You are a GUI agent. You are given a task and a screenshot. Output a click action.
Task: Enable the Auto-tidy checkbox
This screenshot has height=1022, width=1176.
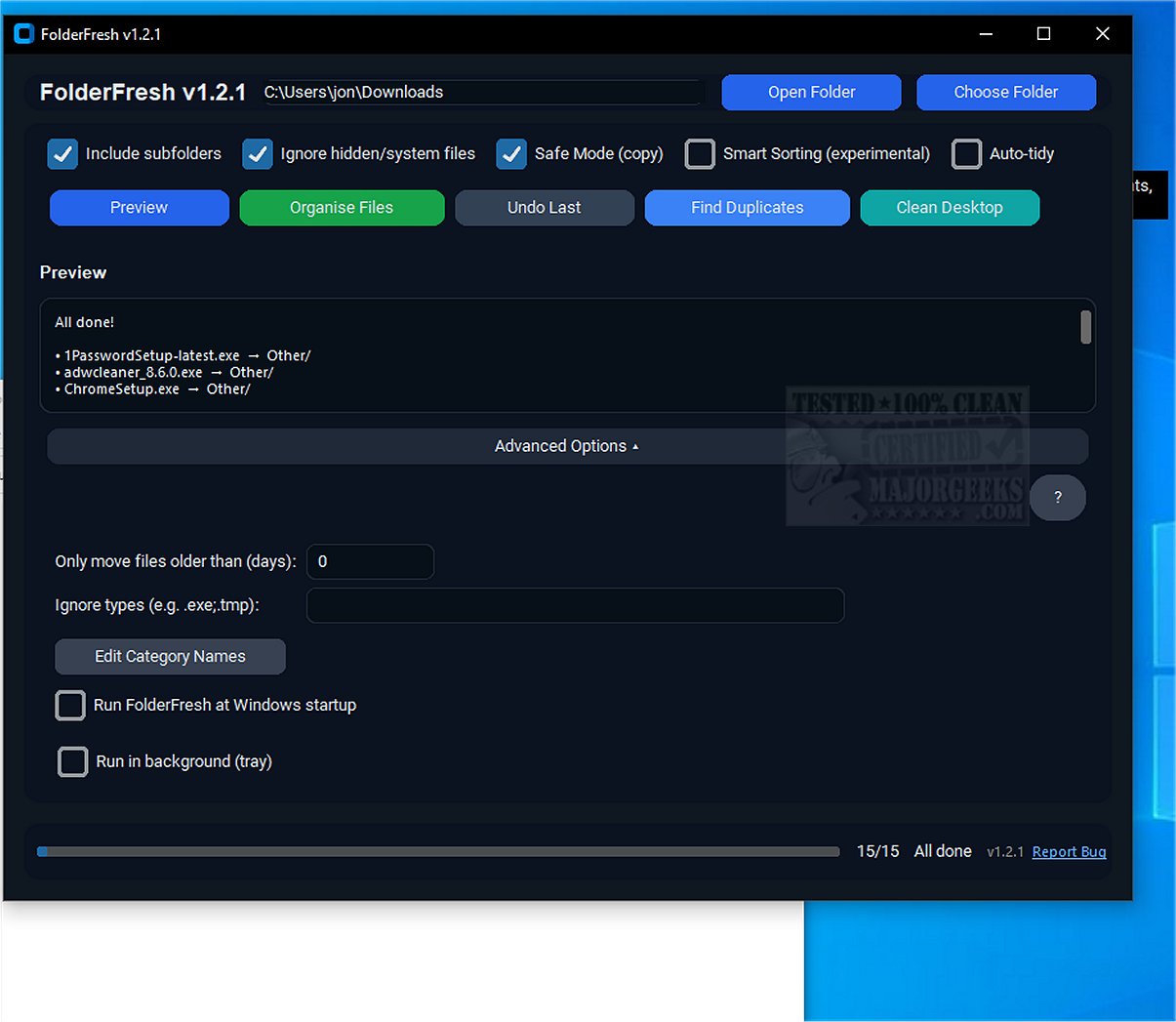point(966,154)
